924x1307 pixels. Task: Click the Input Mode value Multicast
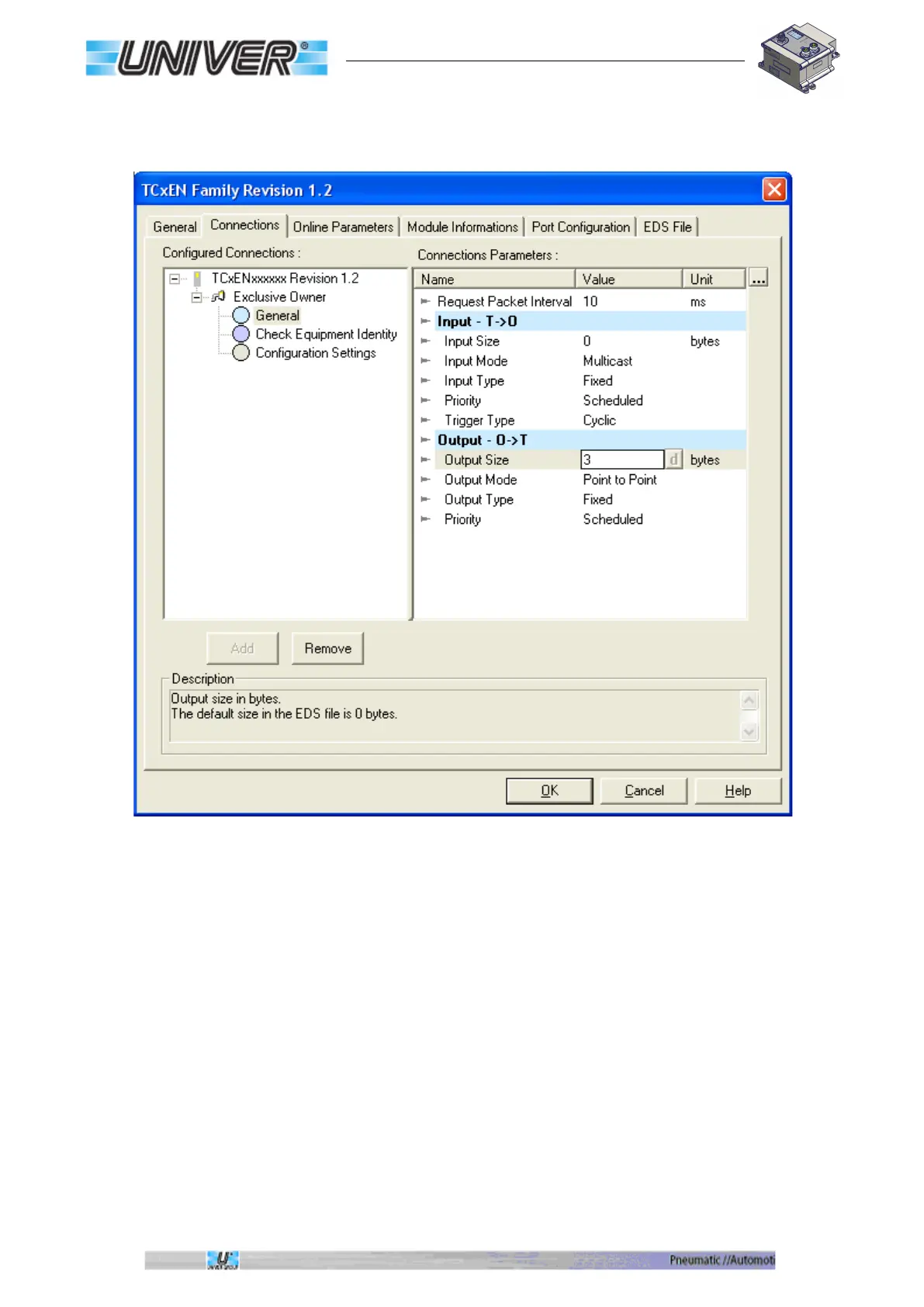tap(607, 361)
